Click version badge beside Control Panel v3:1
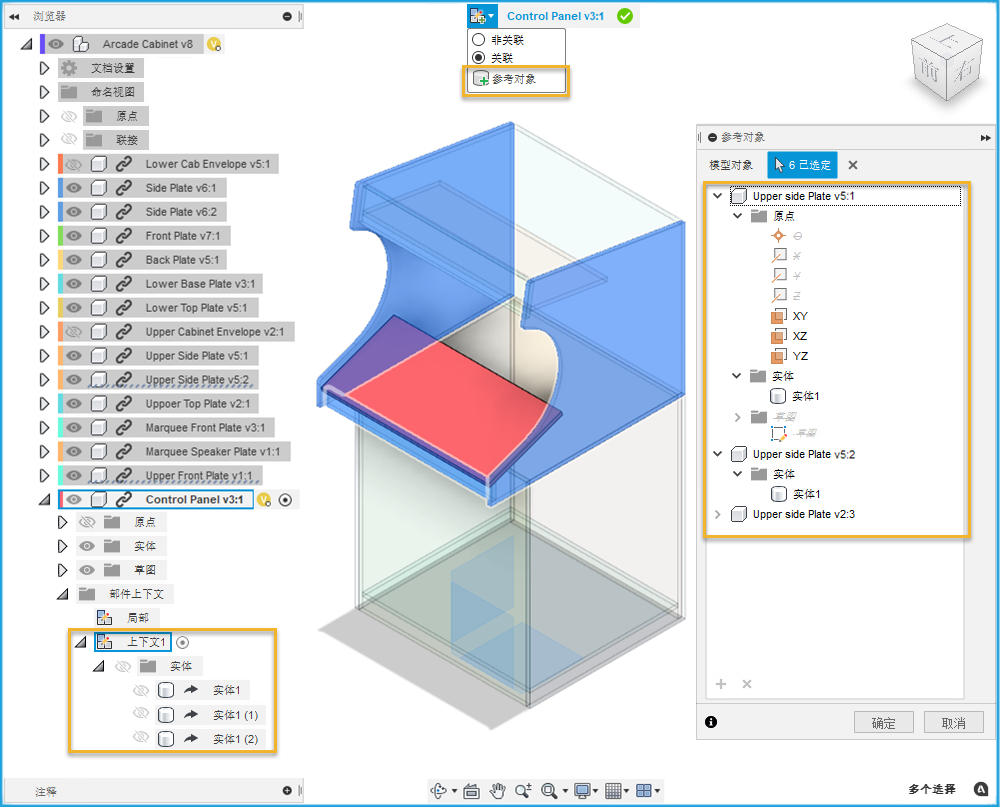The height and width of the screenshot is (808, 1000). coord(264,500)
